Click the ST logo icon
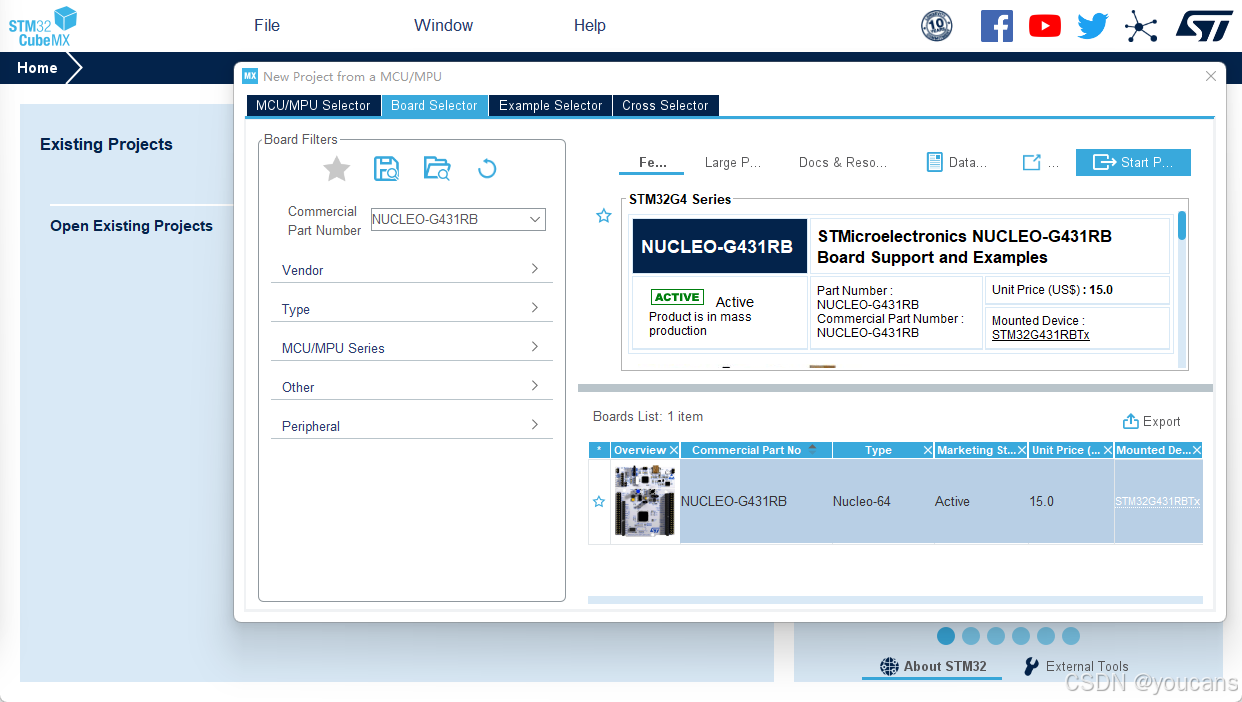 click(1204, 26)
